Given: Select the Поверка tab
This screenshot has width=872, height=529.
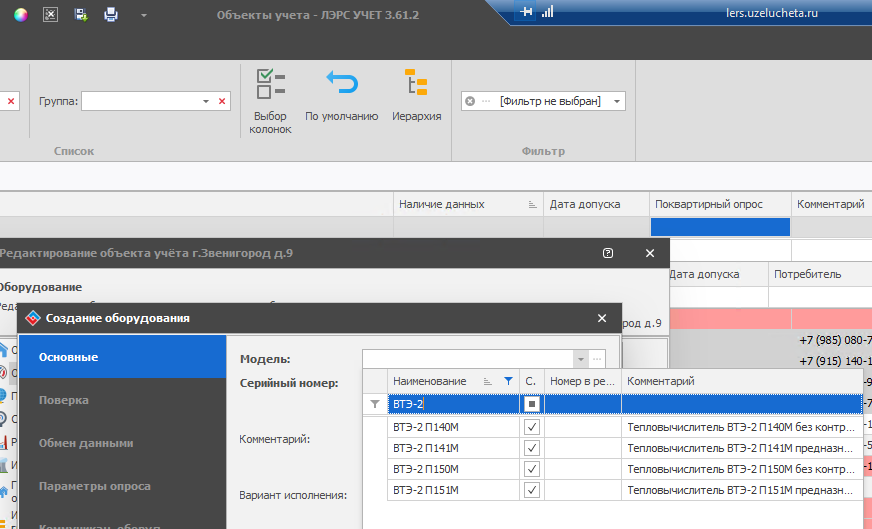Looking at the screenshot, I should coord(122,400).
